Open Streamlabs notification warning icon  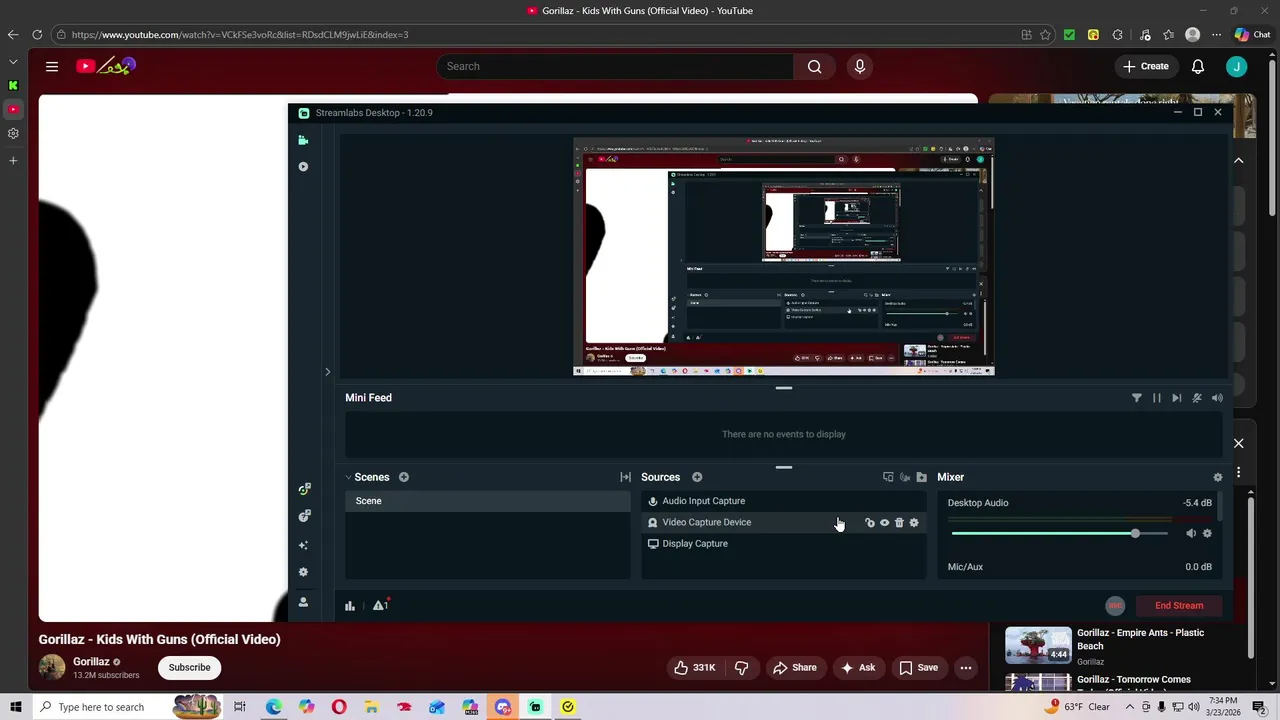coord(380,605)
